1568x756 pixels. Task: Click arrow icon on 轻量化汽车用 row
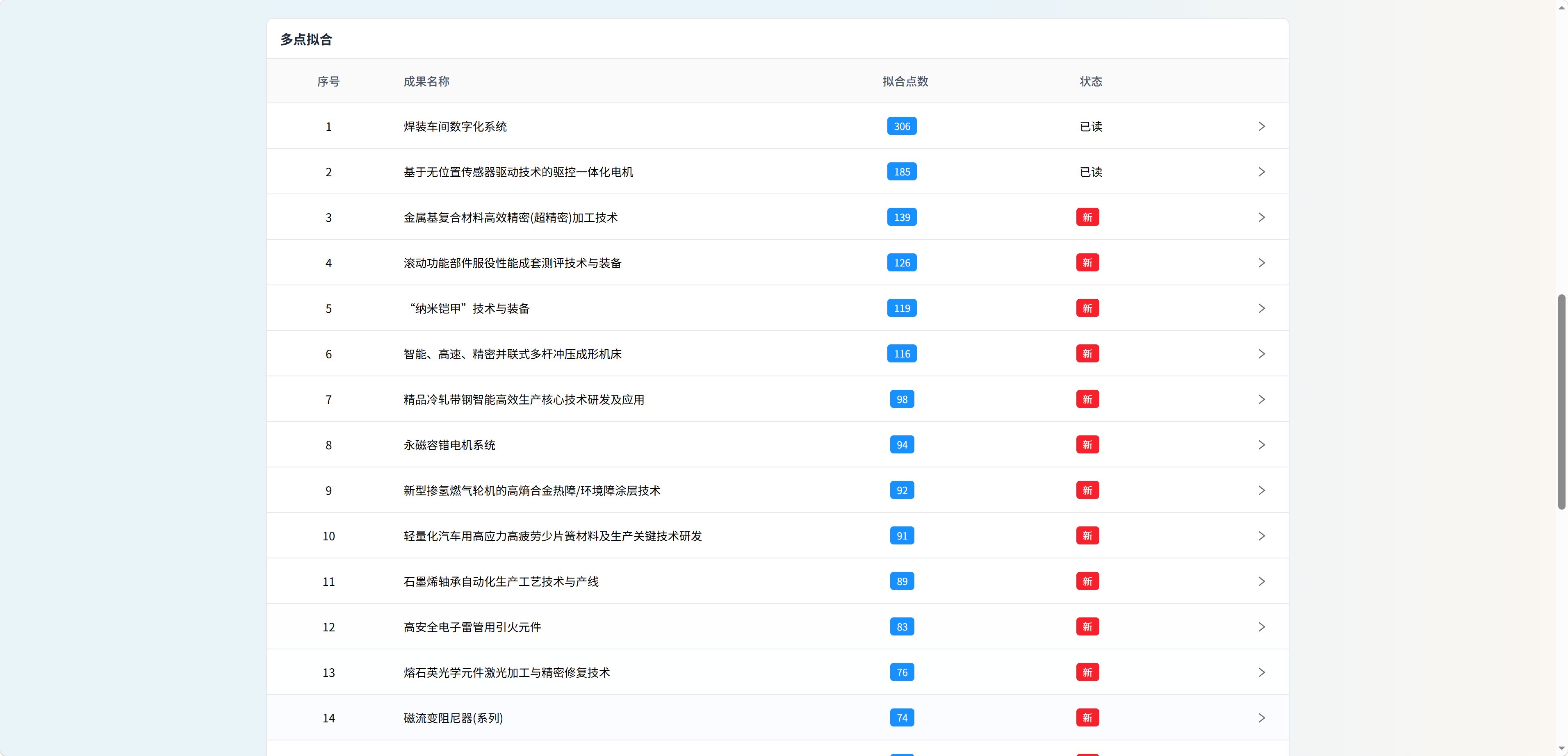[1261, 536]
